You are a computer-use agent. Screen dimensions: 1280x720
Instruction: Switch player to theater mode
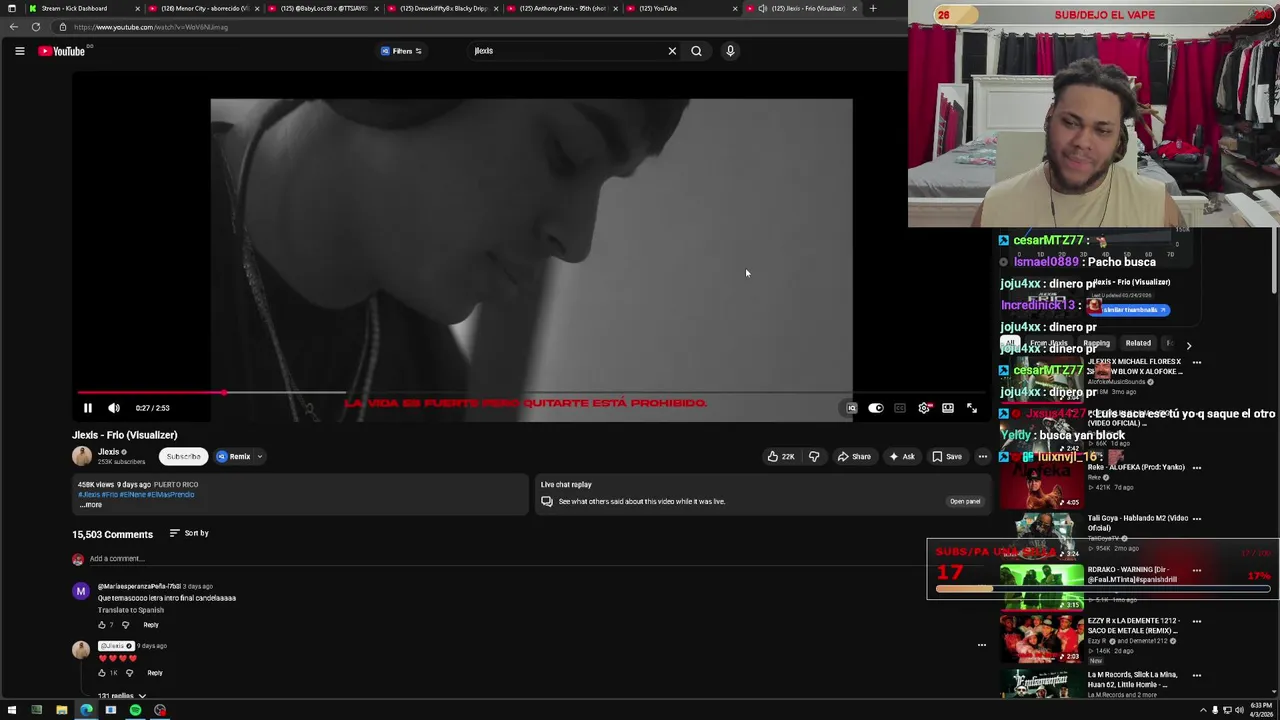(948, 408)
